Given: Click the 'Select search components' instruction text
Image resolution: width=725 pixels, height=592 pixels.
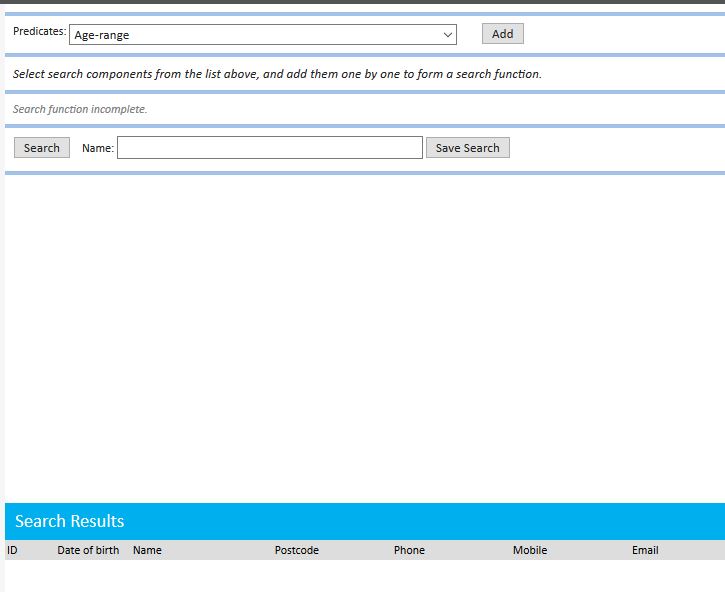Looking at the screenshot, I should [x=277, y=74].
